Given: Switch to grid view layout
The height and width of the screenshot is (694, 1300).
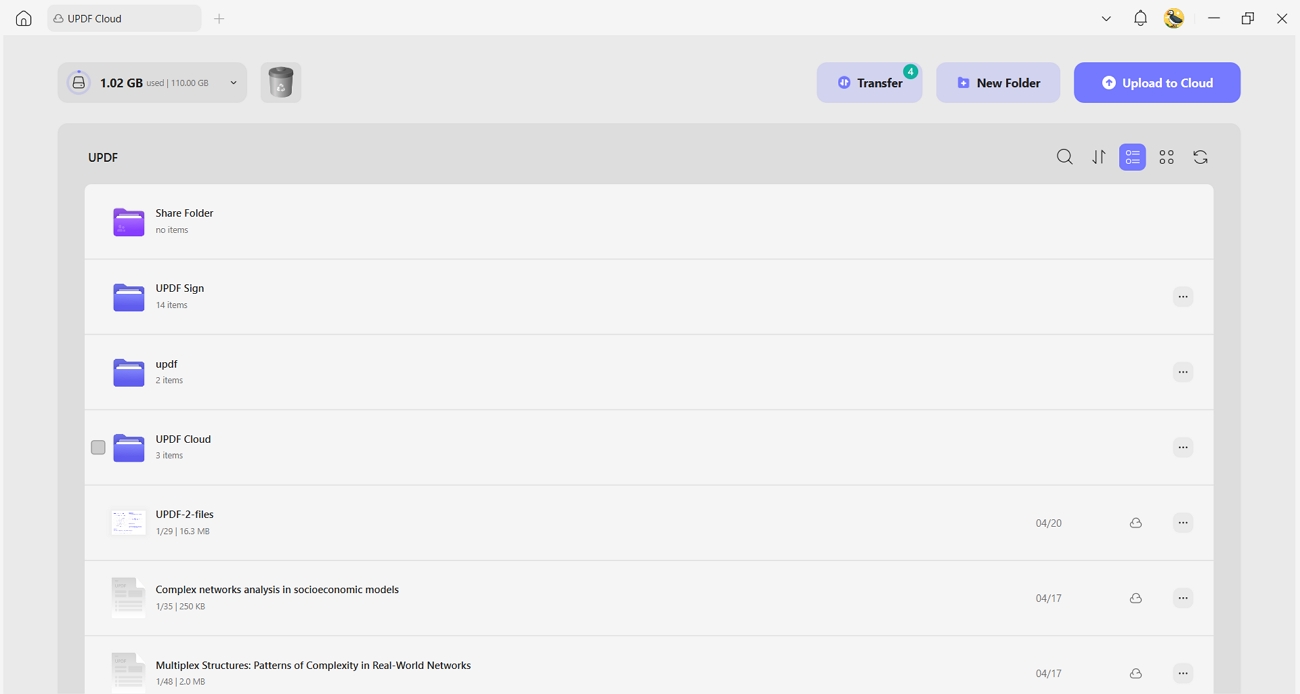Looking at the screenshot, I should (x=1167, y=157).
